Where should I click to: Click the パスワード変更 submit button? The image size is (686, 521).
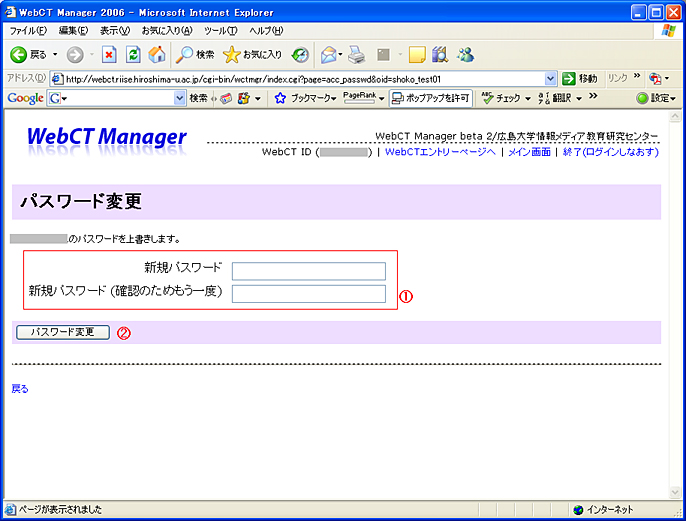(63, 332)
